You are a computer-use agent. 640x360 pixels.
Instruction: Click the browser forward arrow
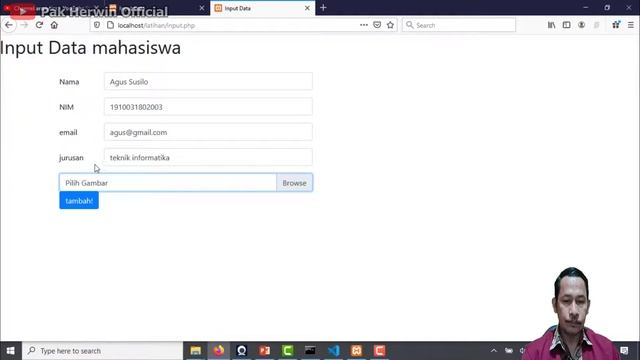click(x=24, y=25)
